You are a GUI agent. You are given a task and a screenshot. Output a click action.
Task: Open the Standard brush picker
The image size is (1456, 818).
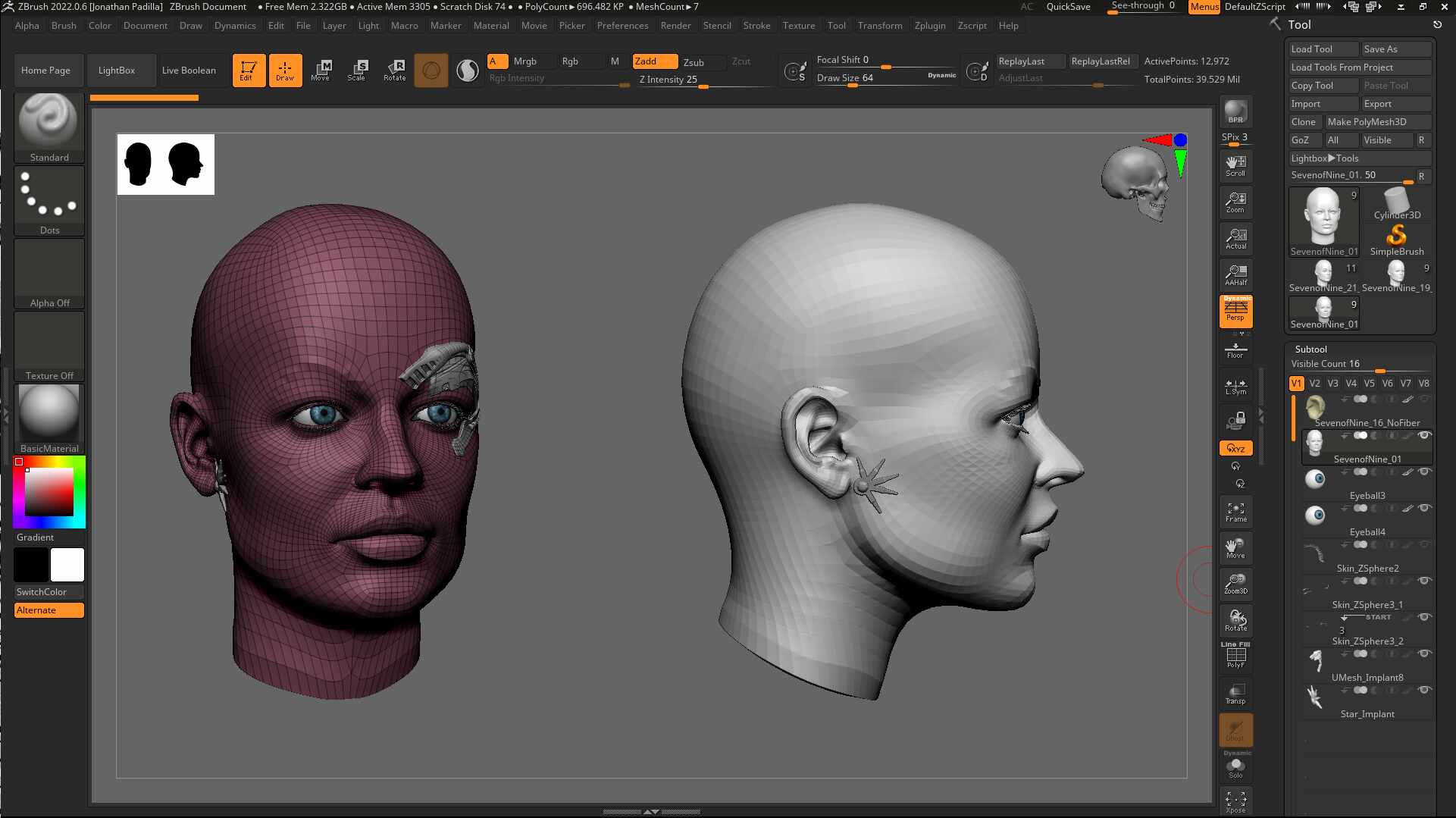49,127
